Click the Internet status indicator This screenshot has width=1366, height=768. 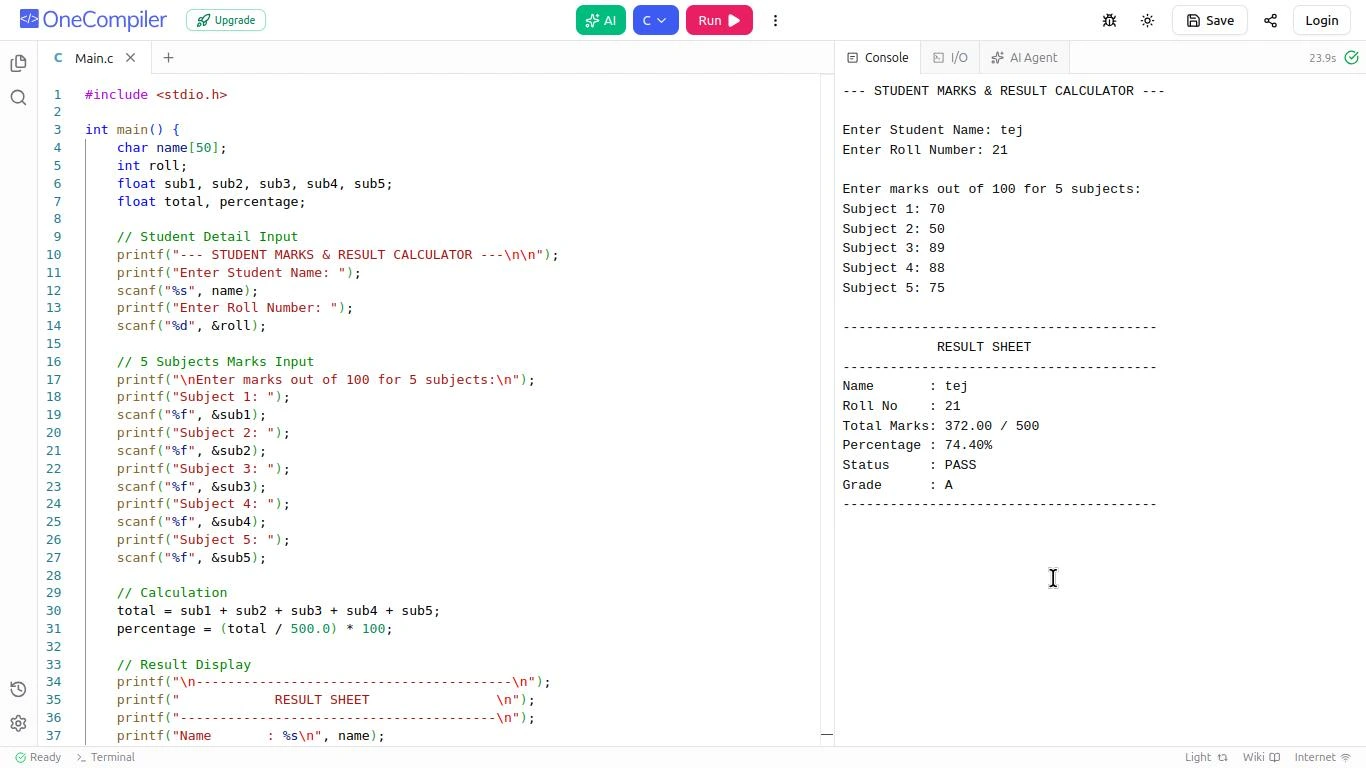(x=1322, y=757)
